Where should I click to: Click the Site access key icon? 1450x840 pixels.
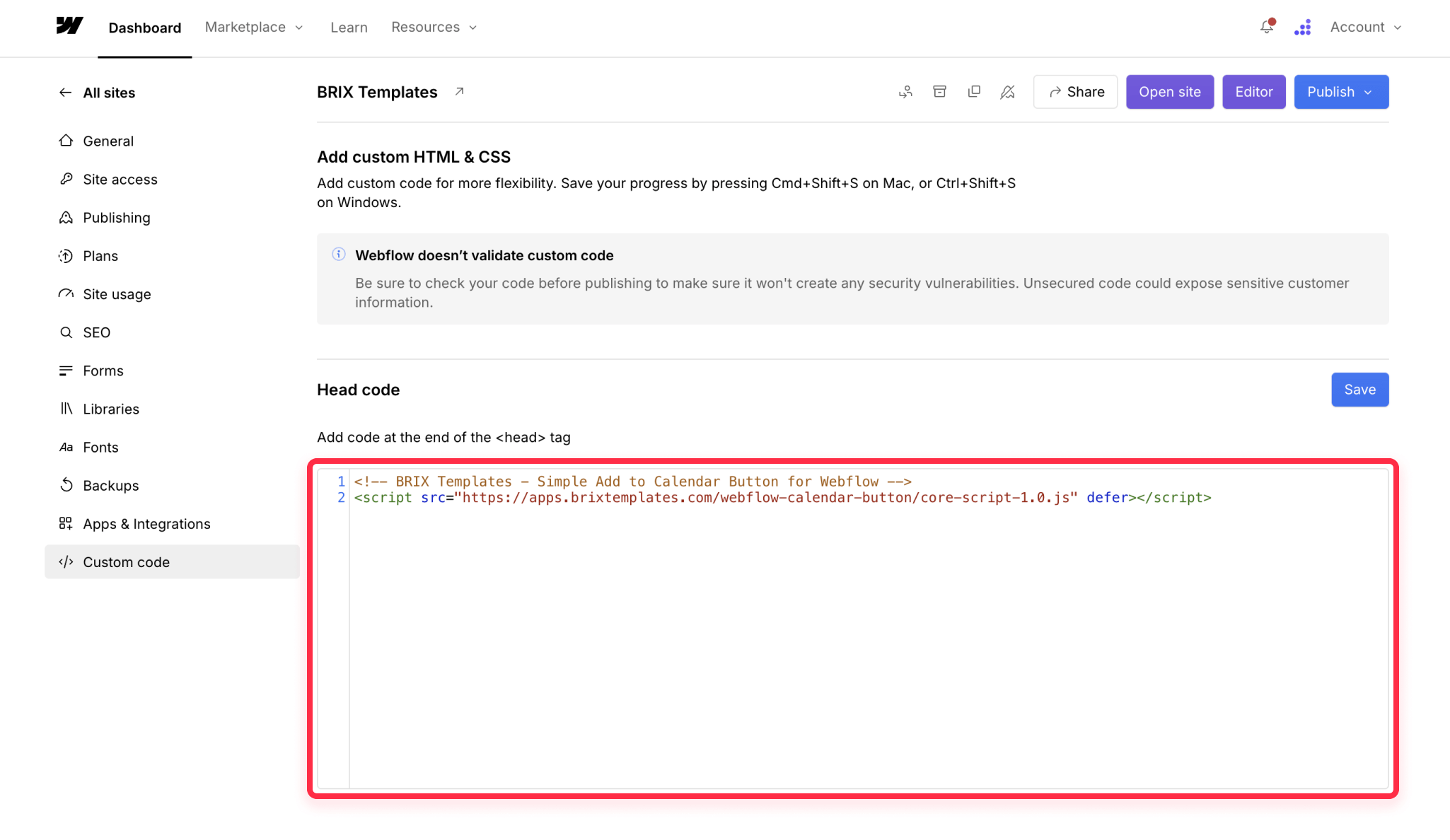tap(66, 179)
